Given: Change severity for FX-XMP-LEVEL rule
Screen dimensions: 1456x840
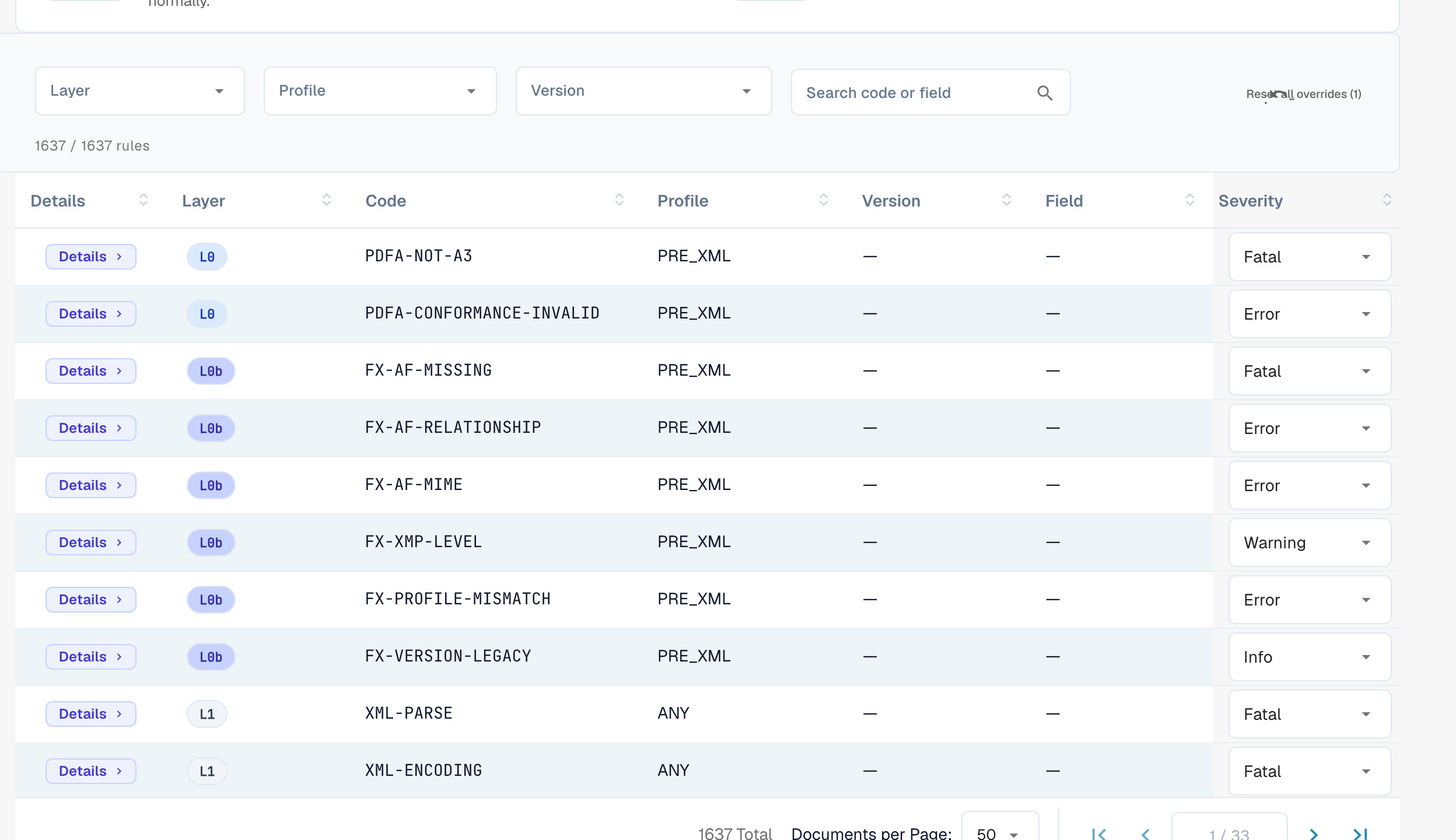Looking at the screenshot, I should pyautogui.click(x=1310, y=542).
